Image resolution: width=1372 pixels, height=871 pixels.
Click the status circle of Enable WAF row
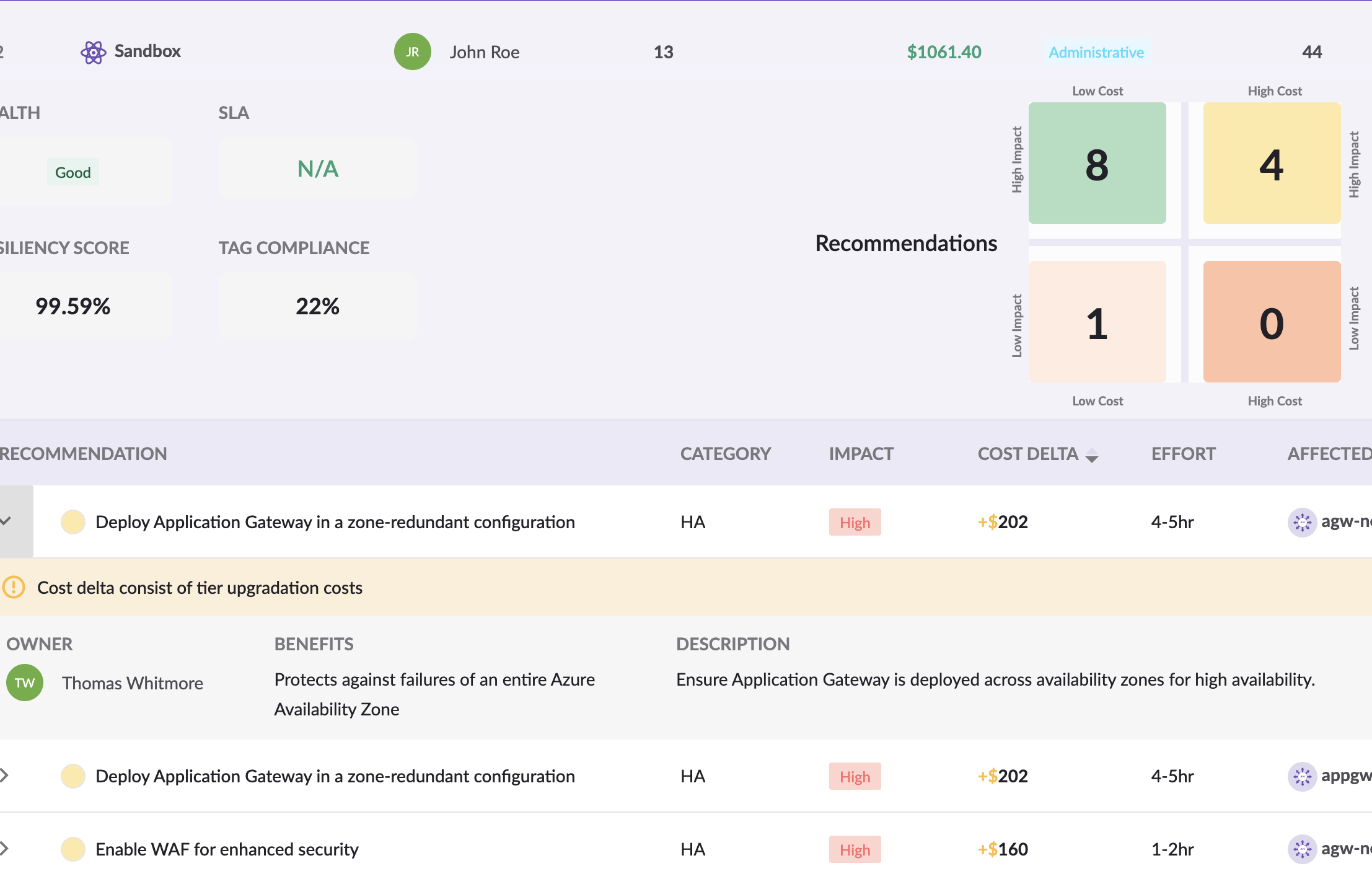click(x=73, y=849)
